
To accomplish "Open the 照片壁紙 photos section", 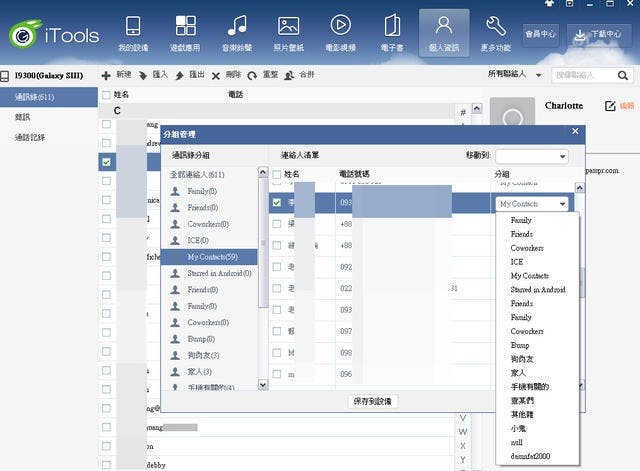I will pyautogui.click(x=288, y=32).
